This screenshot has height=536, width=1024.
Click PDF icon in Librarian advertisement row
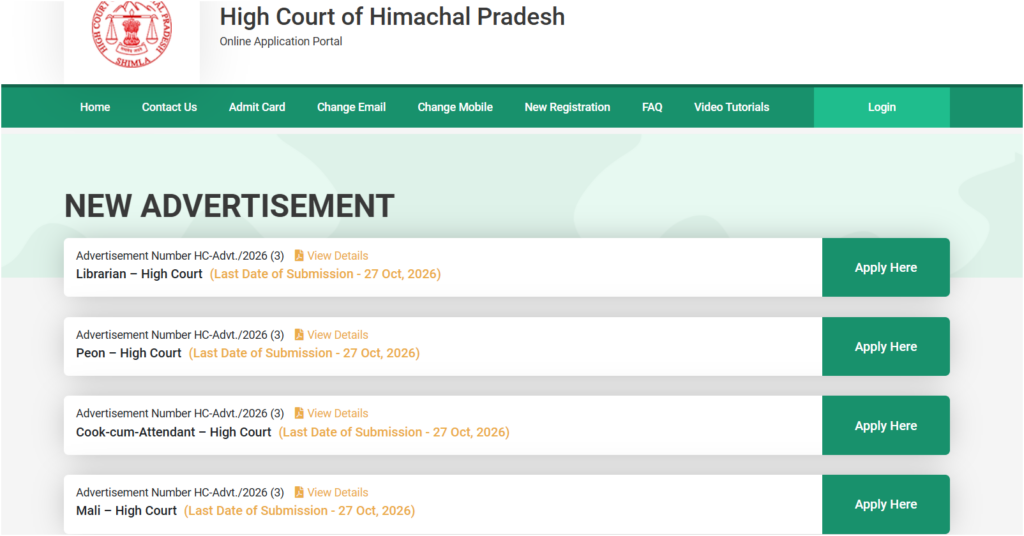299,255
